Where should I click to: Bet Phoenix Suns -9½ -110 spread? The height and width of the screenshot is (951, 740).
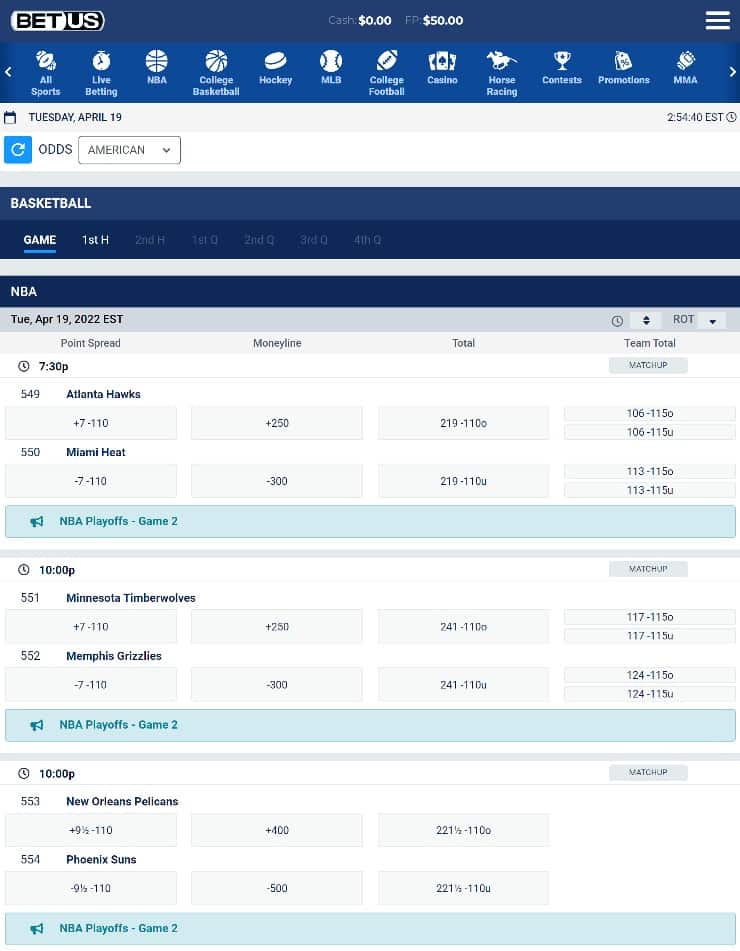coord(91,889)
